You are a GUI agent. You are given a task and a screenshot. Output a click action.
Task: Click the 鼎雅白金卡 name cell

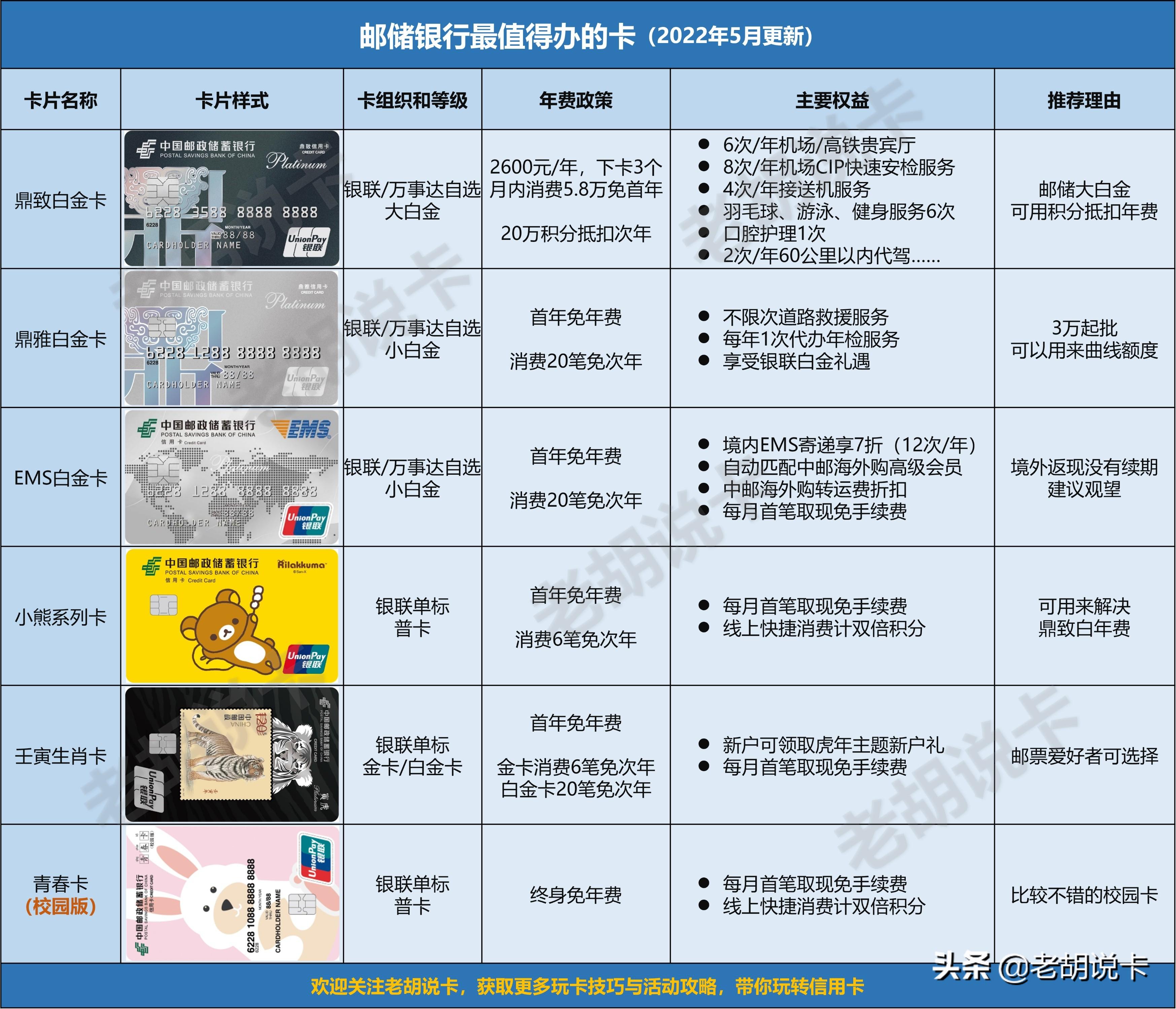[x=61, y=339]
